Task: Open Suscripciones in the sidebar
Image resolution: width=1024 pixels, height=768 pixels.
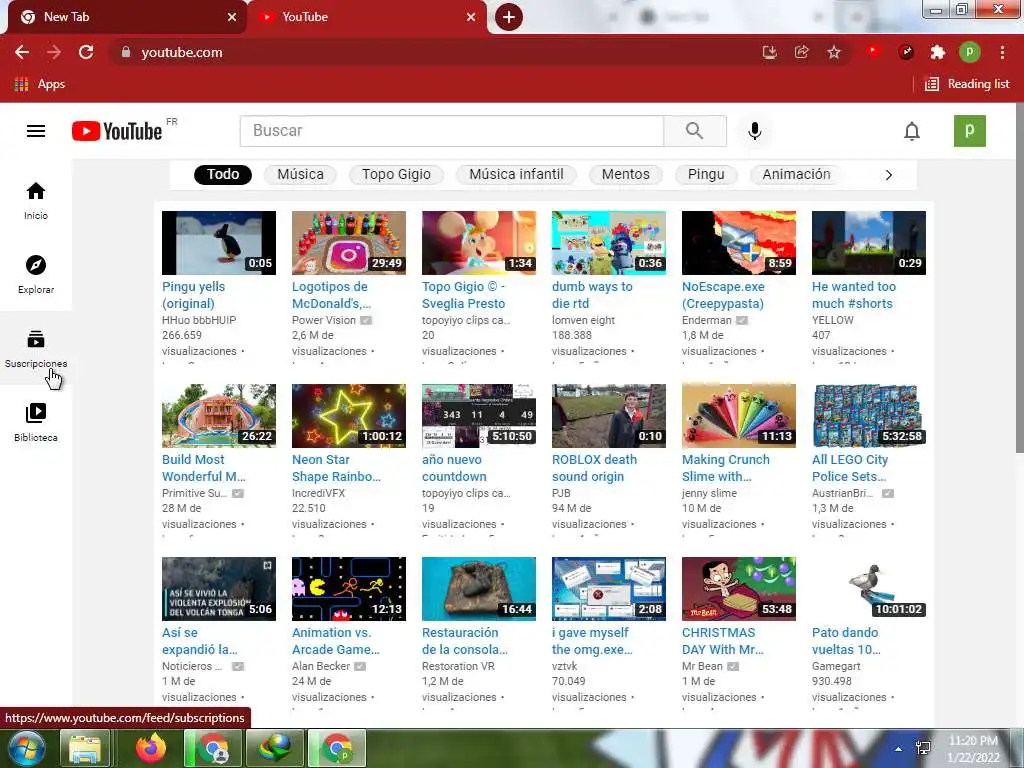Action: point(36,349)
